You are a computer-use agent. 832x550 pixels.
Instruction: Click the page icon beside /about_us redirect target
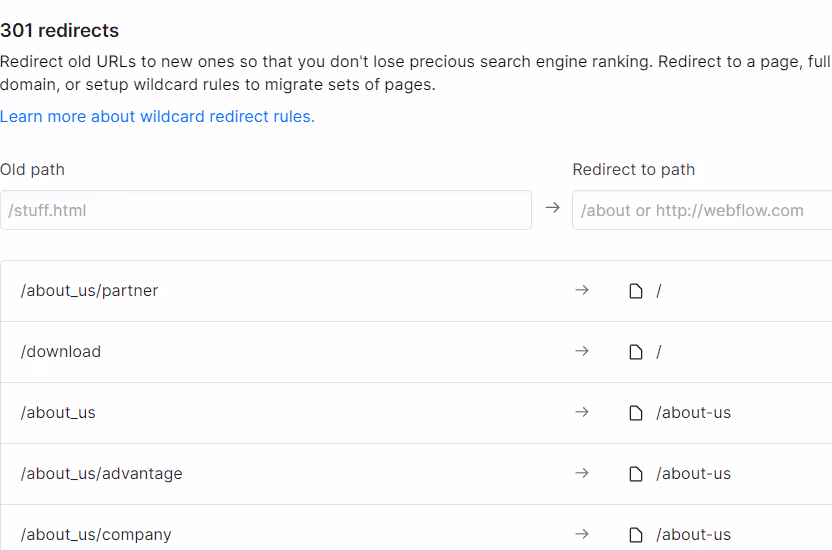click(x=636, y=413)
